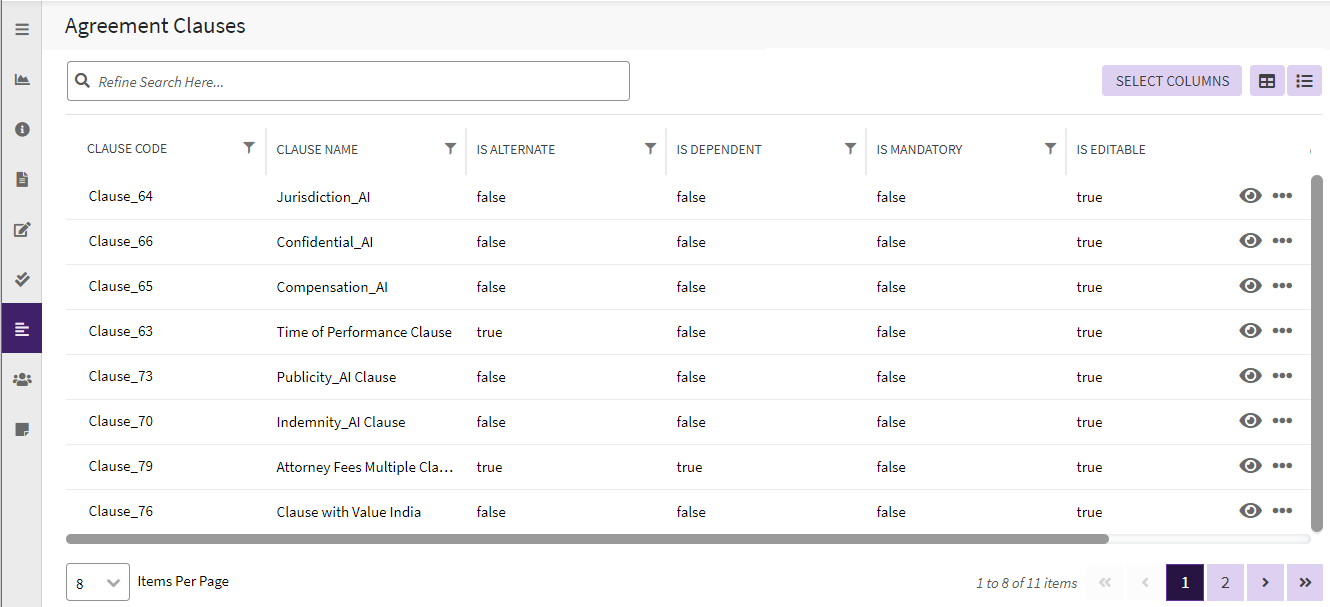Click the Refine Search input field
This screenshot has width=1330, height=607.
point(360,82)
